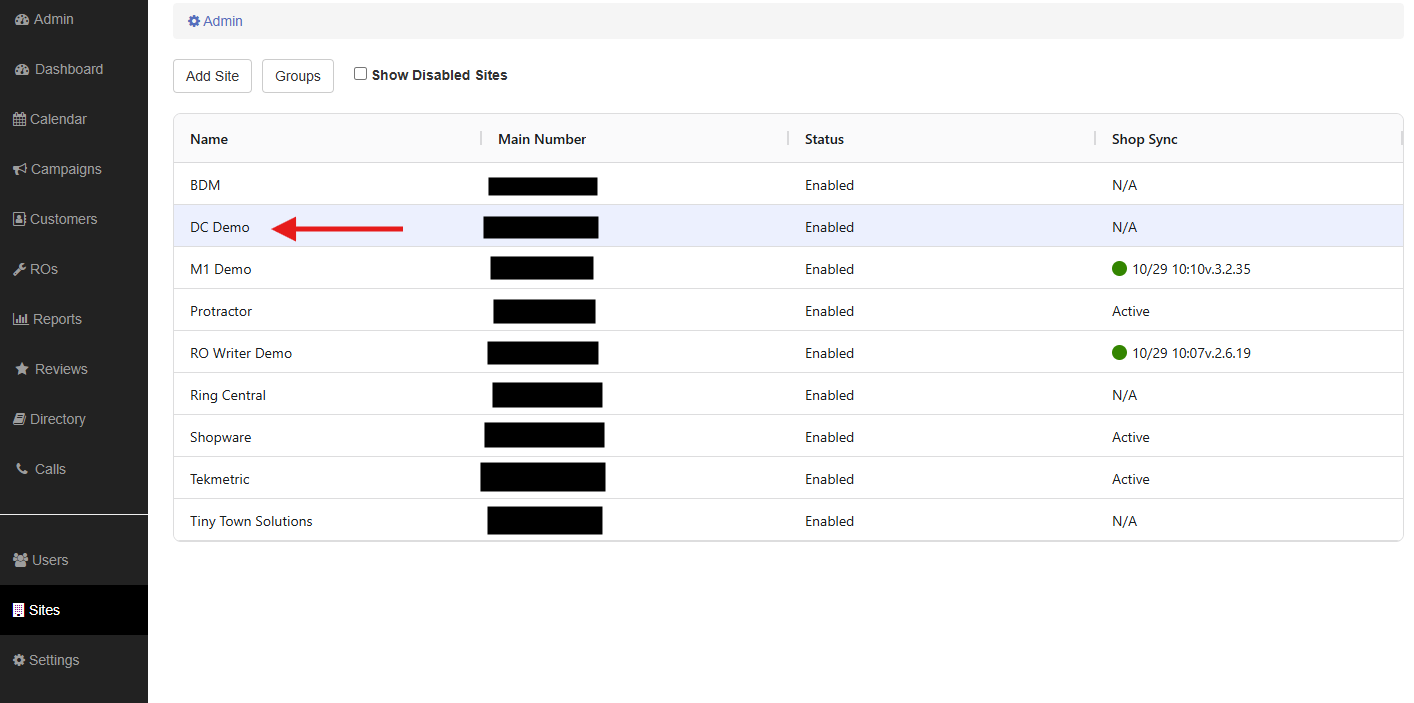Viewport: 1414px width, 703px height.
Task: Open the RO Writer Demo site
Action: tap(241, 353)
